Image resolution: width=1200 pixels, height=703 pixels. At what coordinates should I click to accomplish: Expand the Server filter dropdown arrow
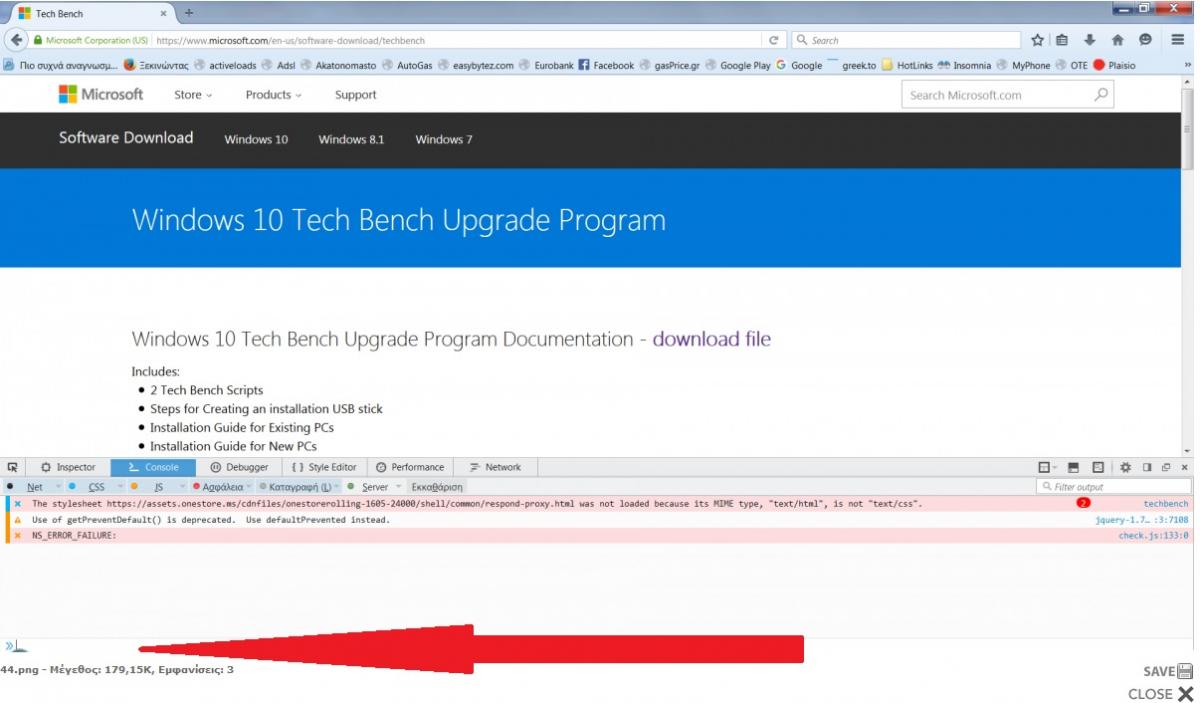coord(401,487)
